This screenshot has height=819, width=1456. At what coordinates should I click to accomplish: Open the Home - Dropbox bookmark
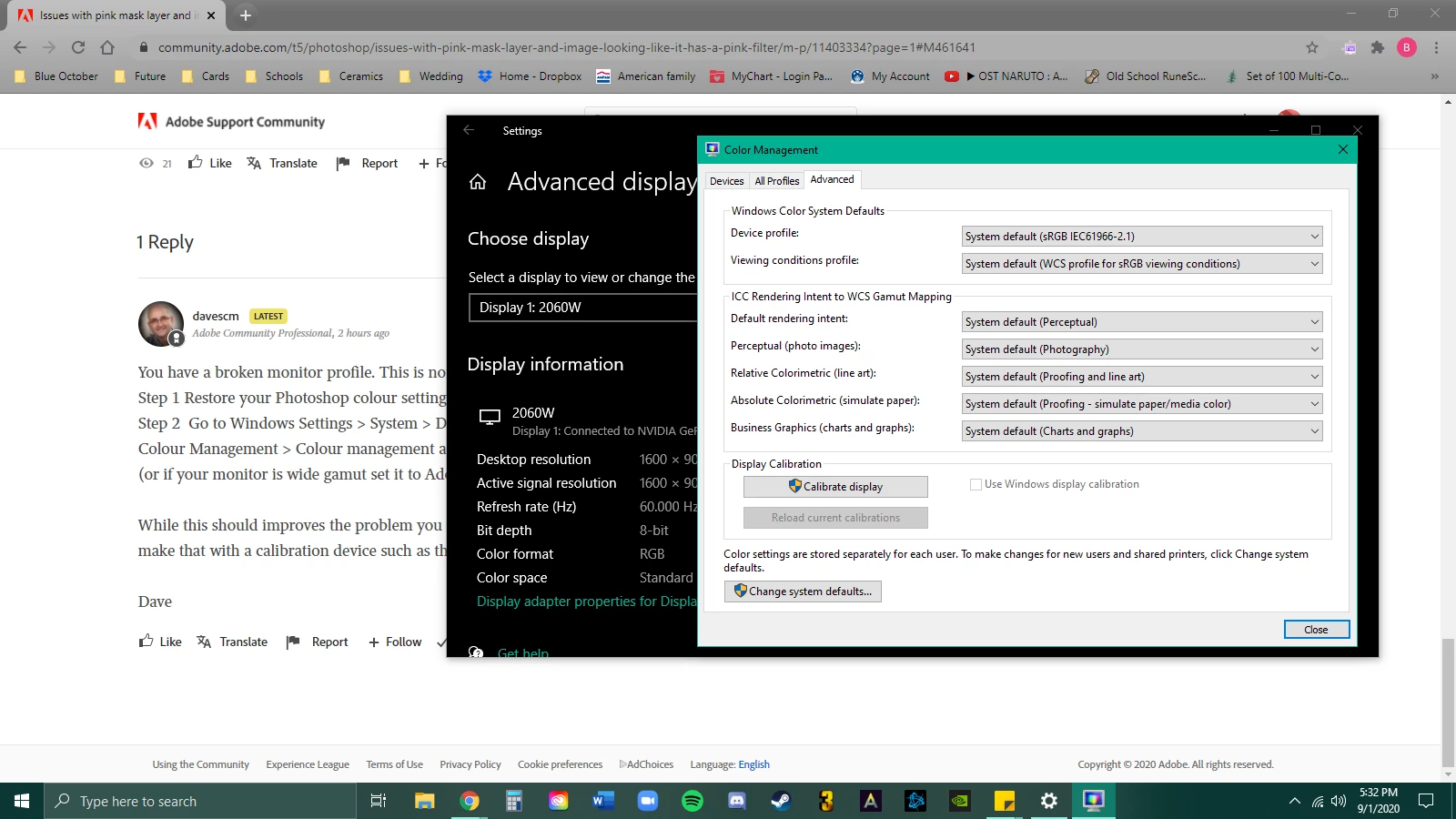tap(530, 76)
